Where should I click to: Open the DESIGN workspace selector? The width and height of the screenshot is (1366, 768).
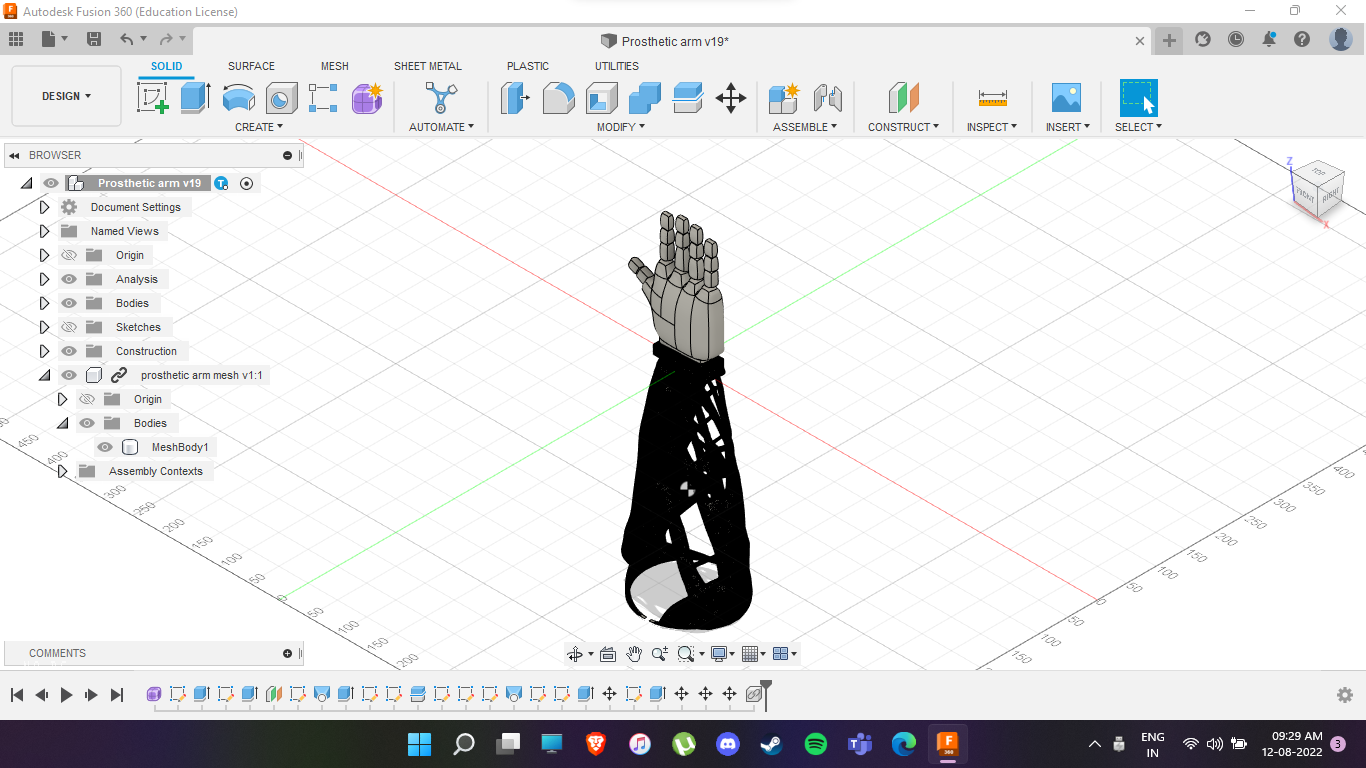click(x=66, y=96)
